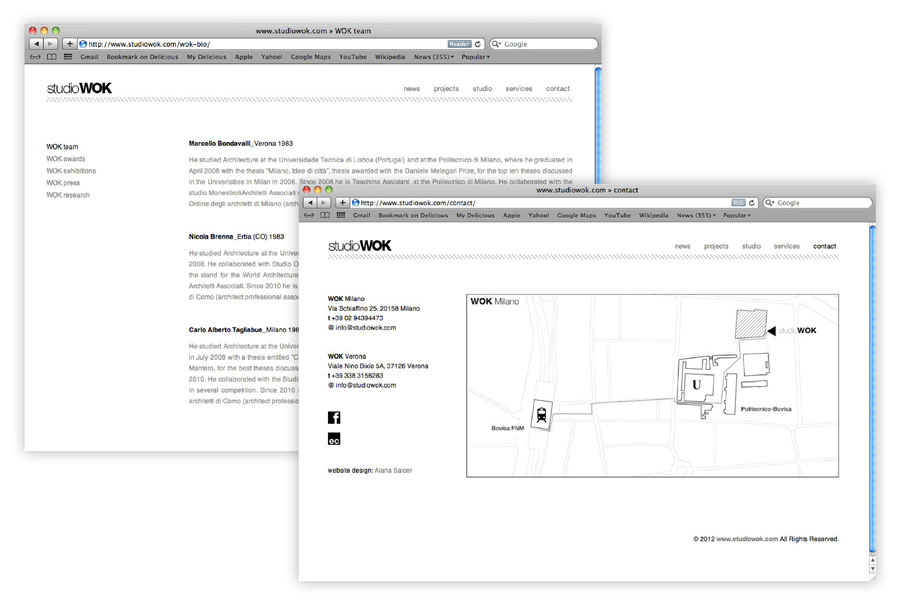Screen dimensions: 900x600
Task: Click Reader button in WOK team window
Action: (459, 44)
